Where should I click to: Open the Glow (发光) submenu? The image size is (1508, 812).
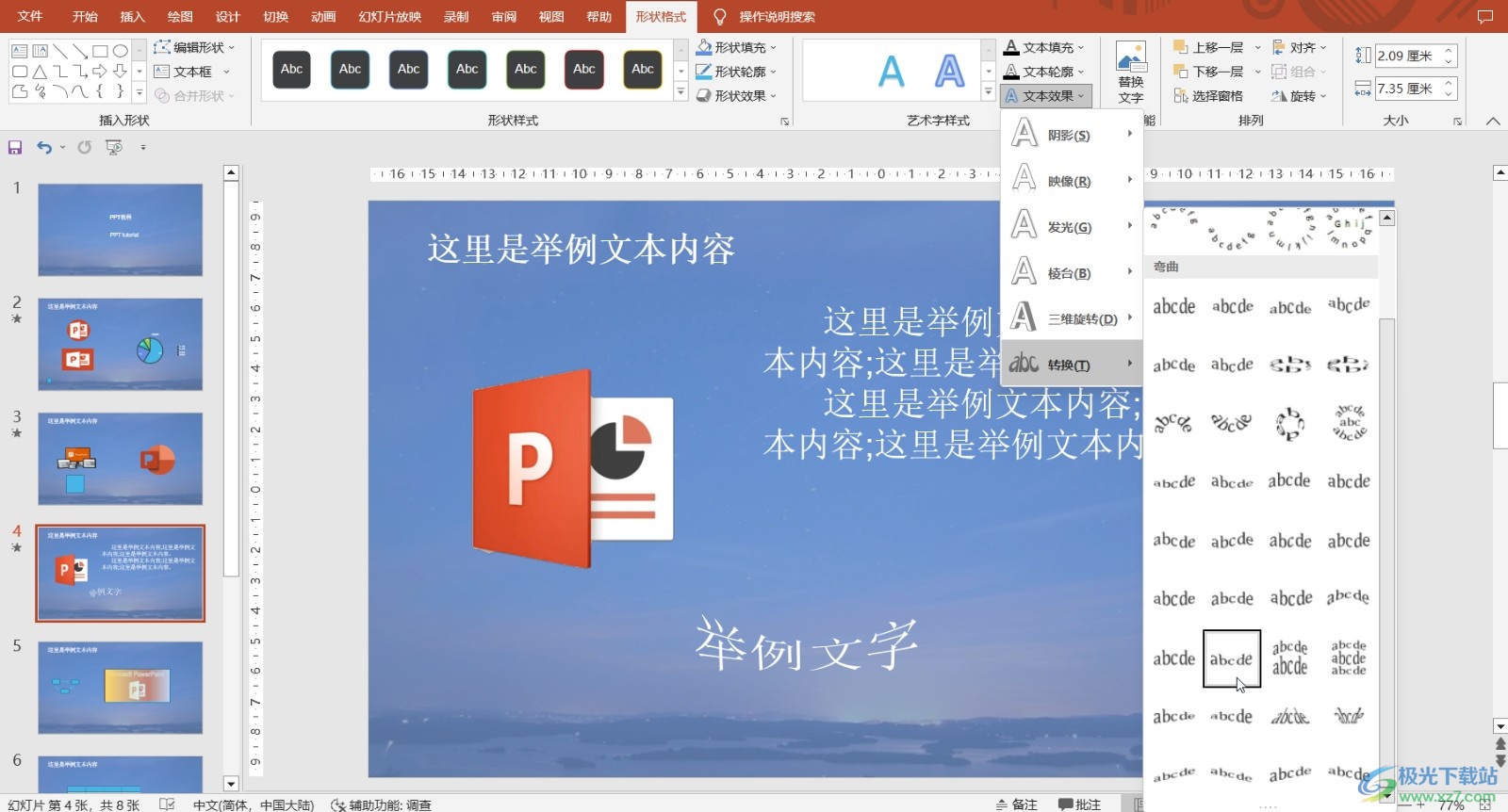click(x=1072, y=227)
